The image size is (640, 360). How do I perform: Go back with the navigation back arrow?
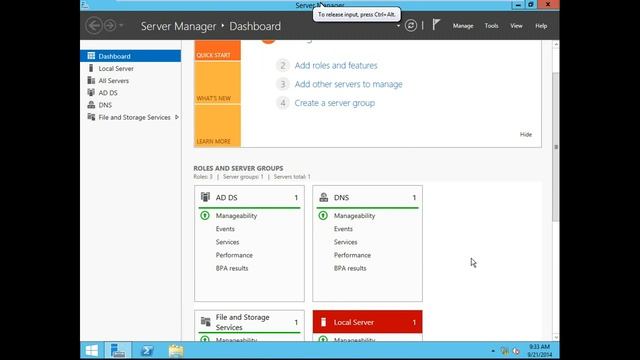(x=93, y=26)
